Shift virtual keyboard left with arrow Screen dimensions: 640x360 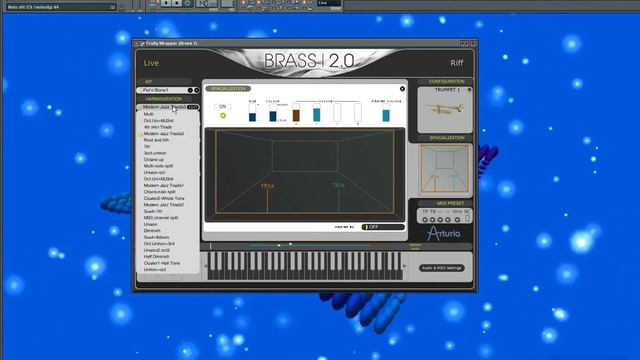(205, 266)
